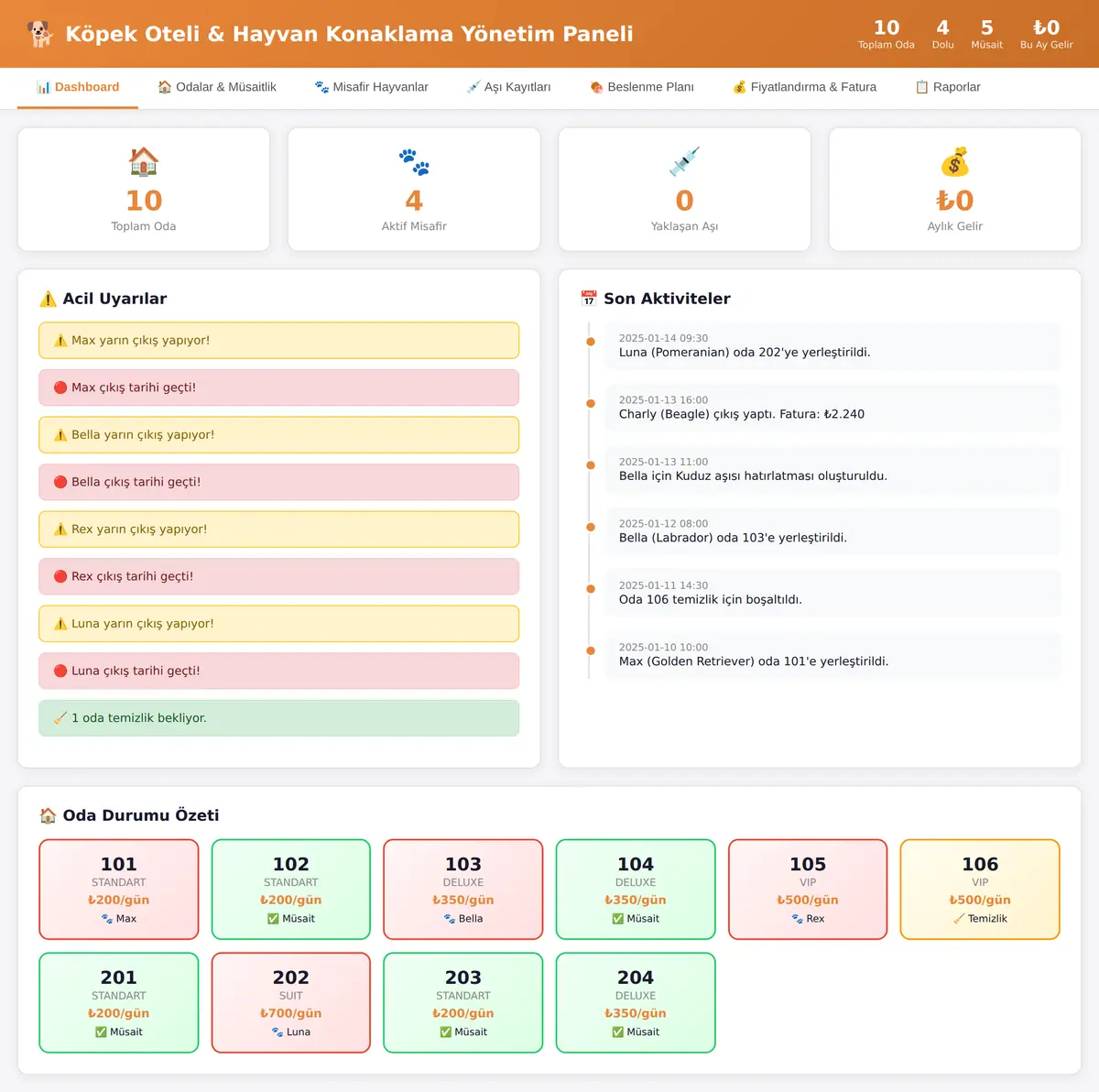
Task: Click activity 'Luna (Pomeranian) oda 202'ye yerleştirildi'
Action: tap(832, 345)
